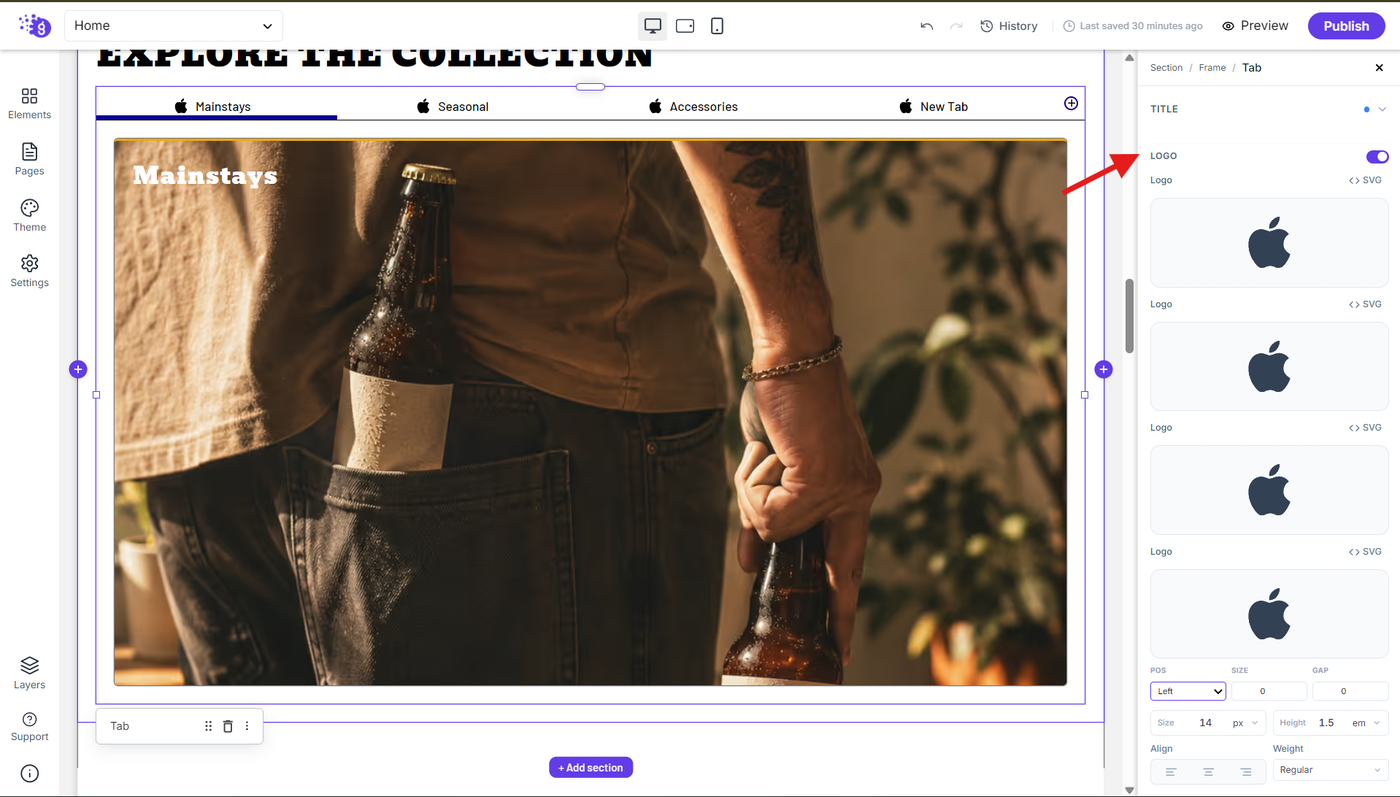Open the Elements panel in sidebar
1400x797 pixels.
[29, 103]
